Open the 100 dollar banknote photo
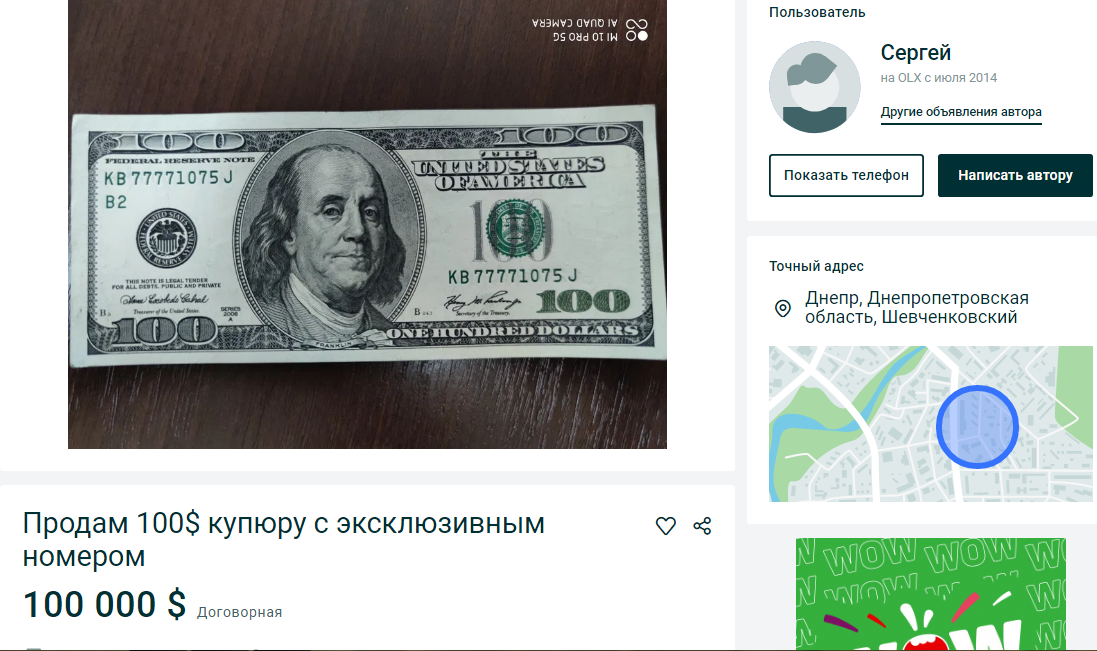Image resolution: width=1097 pixels, height=651 pixels. click(367, 224)
